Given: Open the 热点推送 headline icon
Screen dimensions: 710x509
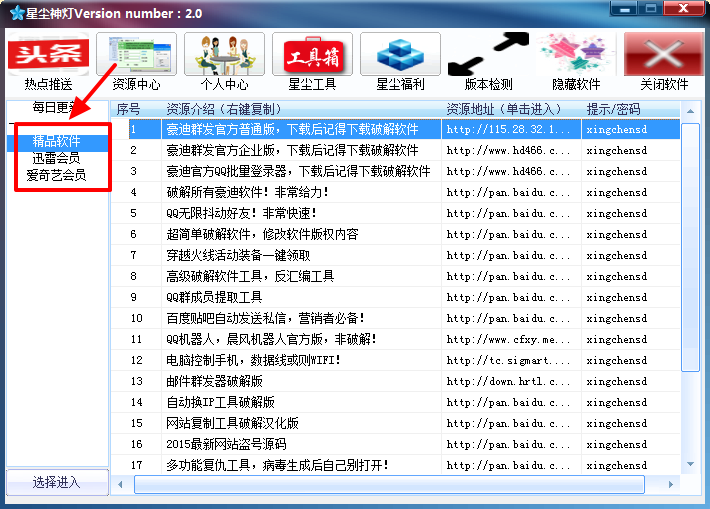Looking at the screenshot, I should click(x=48, y=54).
